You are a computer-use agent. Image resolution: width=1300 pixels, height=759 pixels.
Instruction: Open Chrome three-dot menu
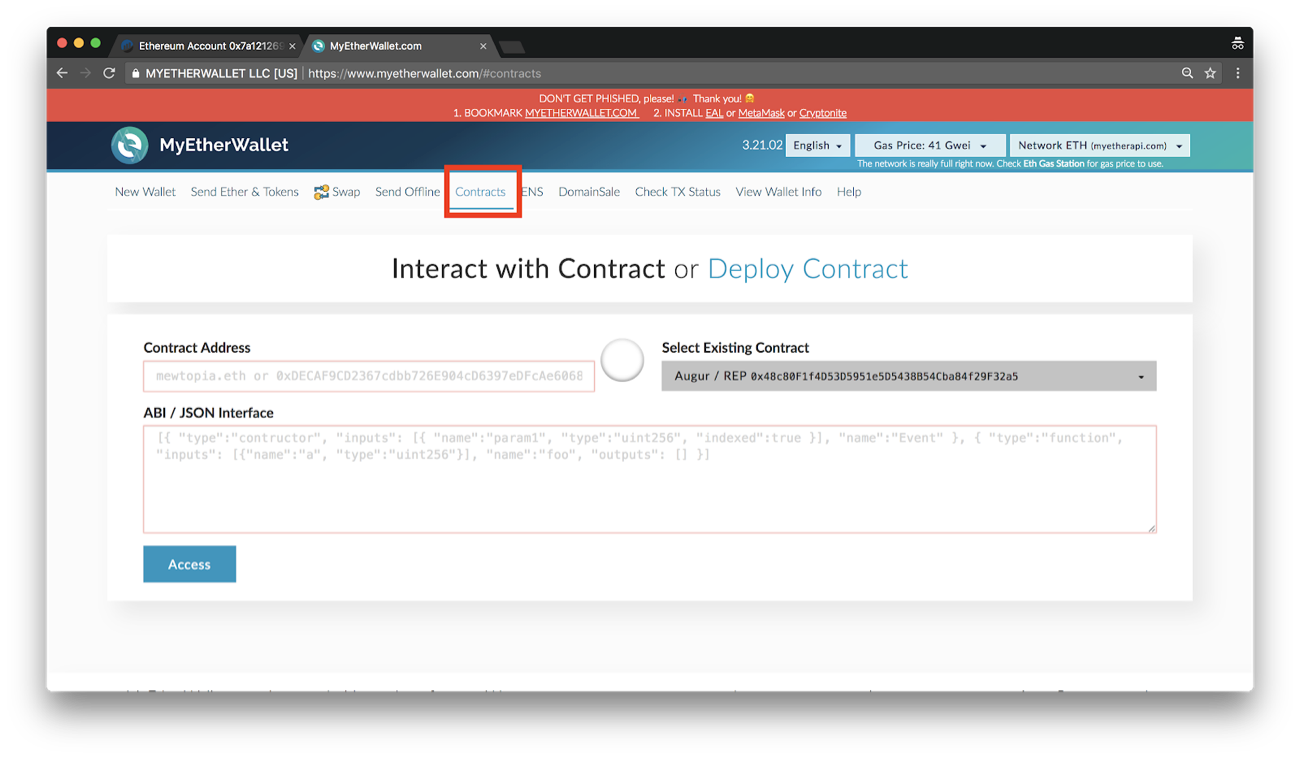(1237, 73)
